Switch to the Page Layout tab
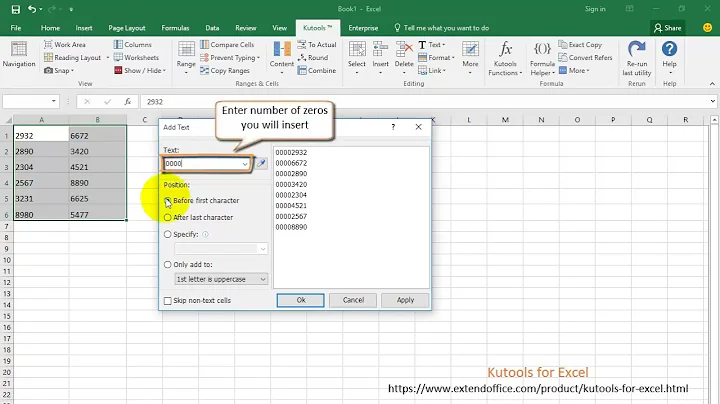The height and width of the screenshot is (404, 720). pyautogui.click(x=127, y=28)
